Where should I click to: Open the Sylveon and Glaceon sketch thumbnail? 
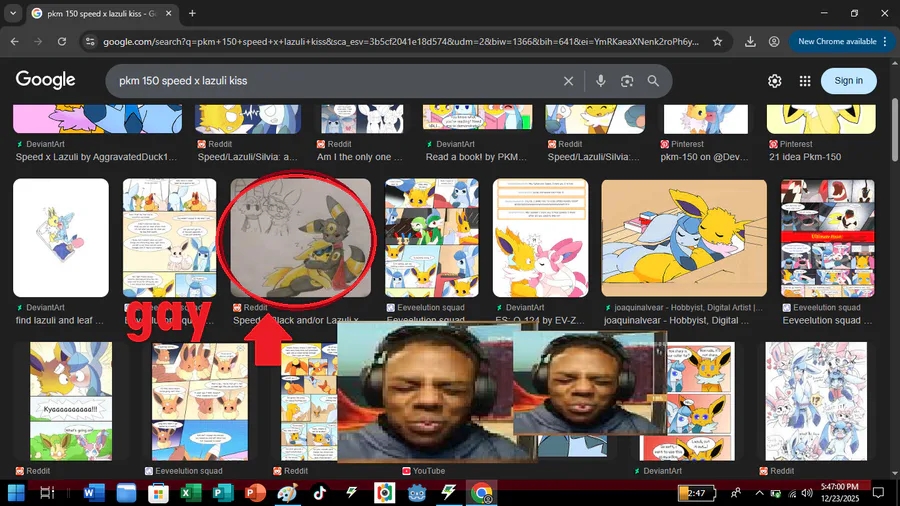coord(816,401)
